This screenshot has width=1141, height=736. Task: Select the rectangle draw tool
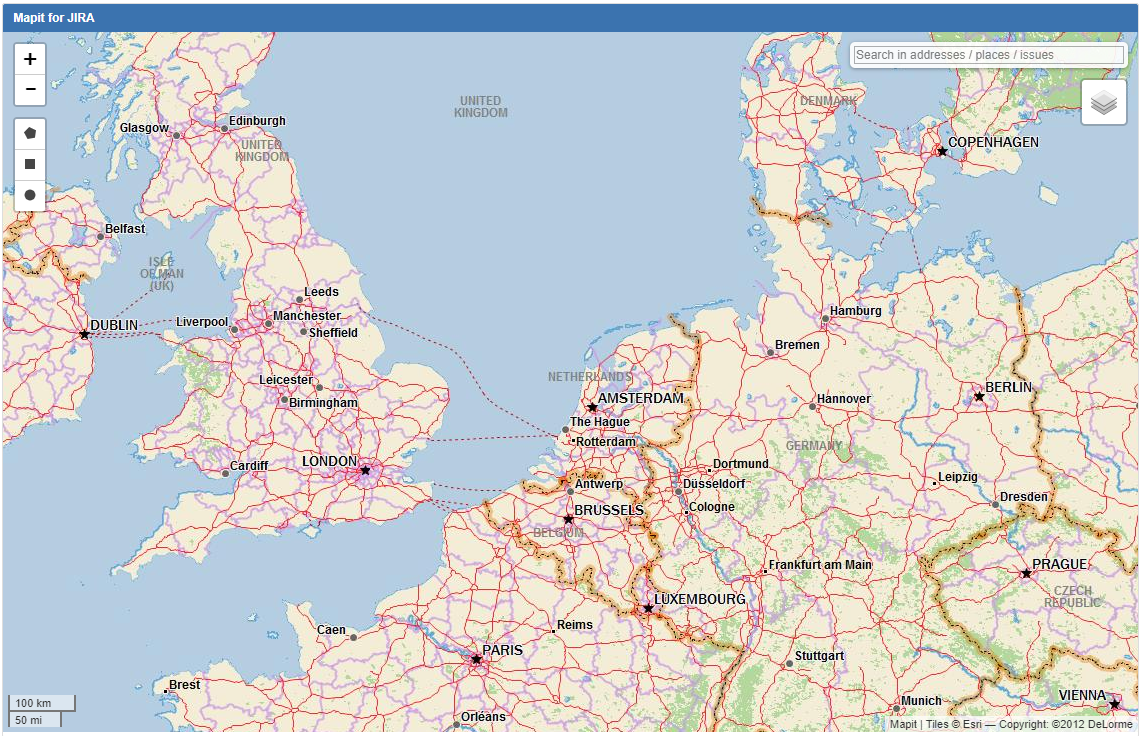pyautogui.click(x=30, y=164)
